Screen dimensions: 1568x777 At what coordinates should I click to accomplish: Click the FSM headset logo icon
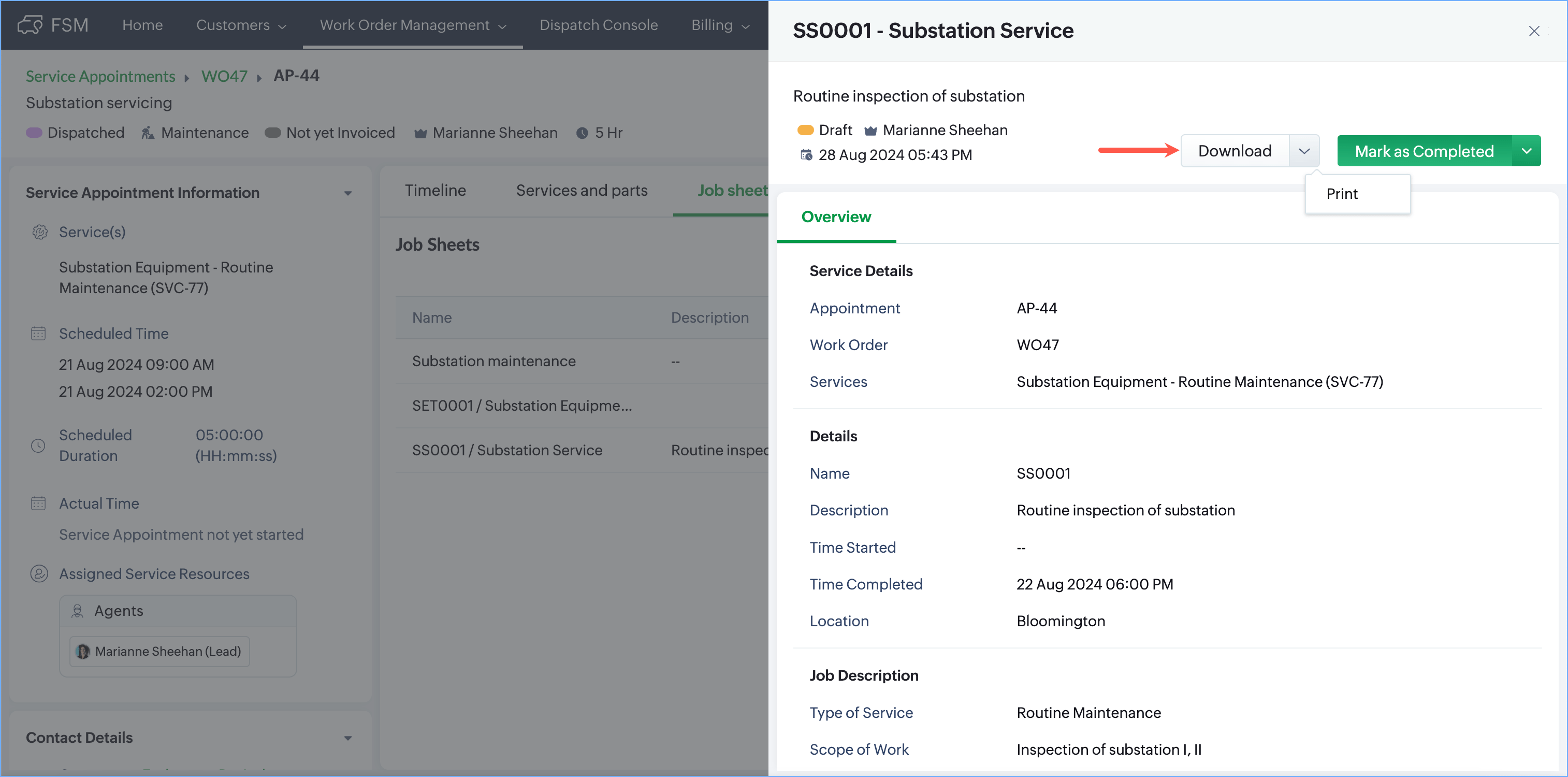(30, 25)
